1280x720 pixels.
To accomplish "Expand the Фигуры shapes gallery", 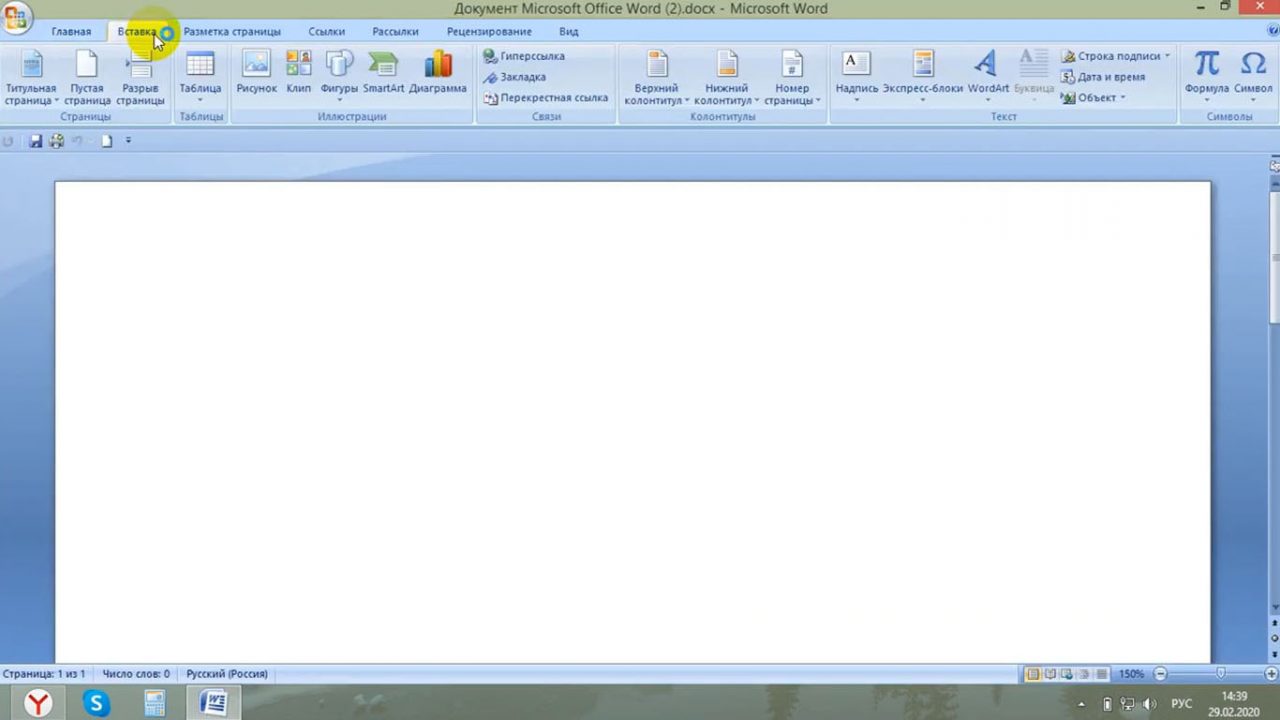I will 339,78.
